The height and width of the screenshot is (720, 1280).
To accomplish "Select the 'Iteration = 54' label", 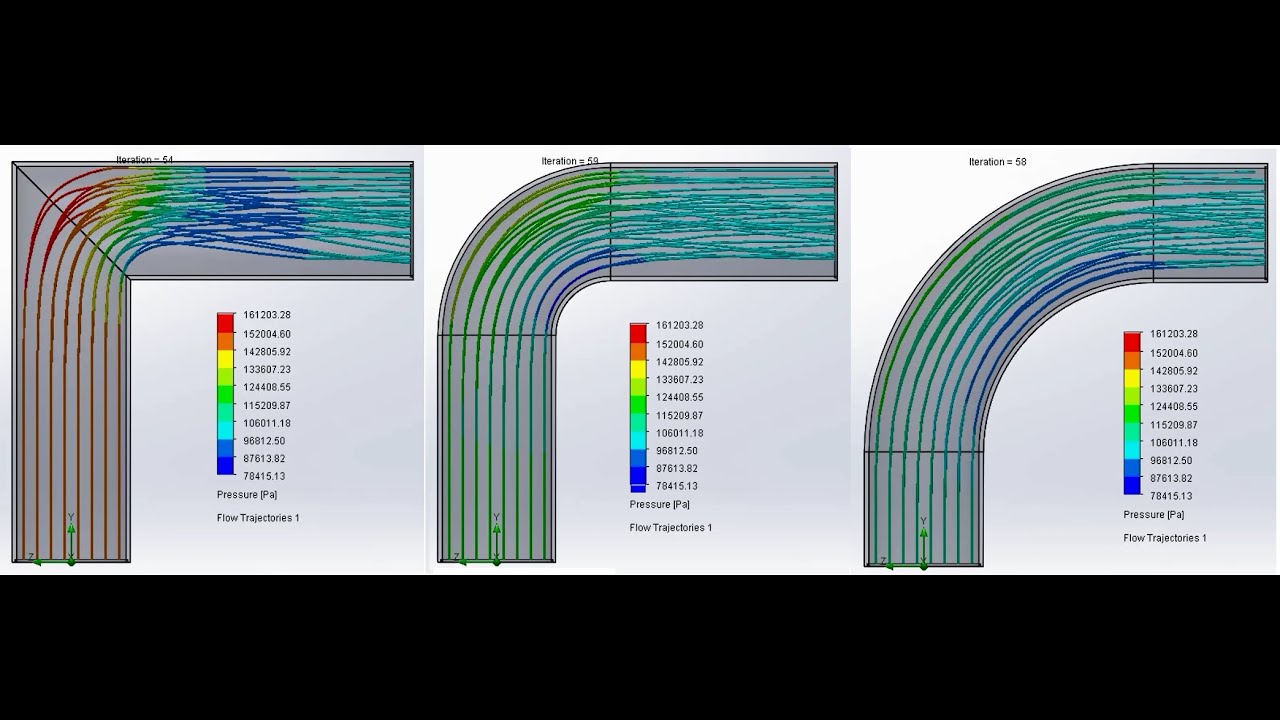I will [x=145, y=160].
